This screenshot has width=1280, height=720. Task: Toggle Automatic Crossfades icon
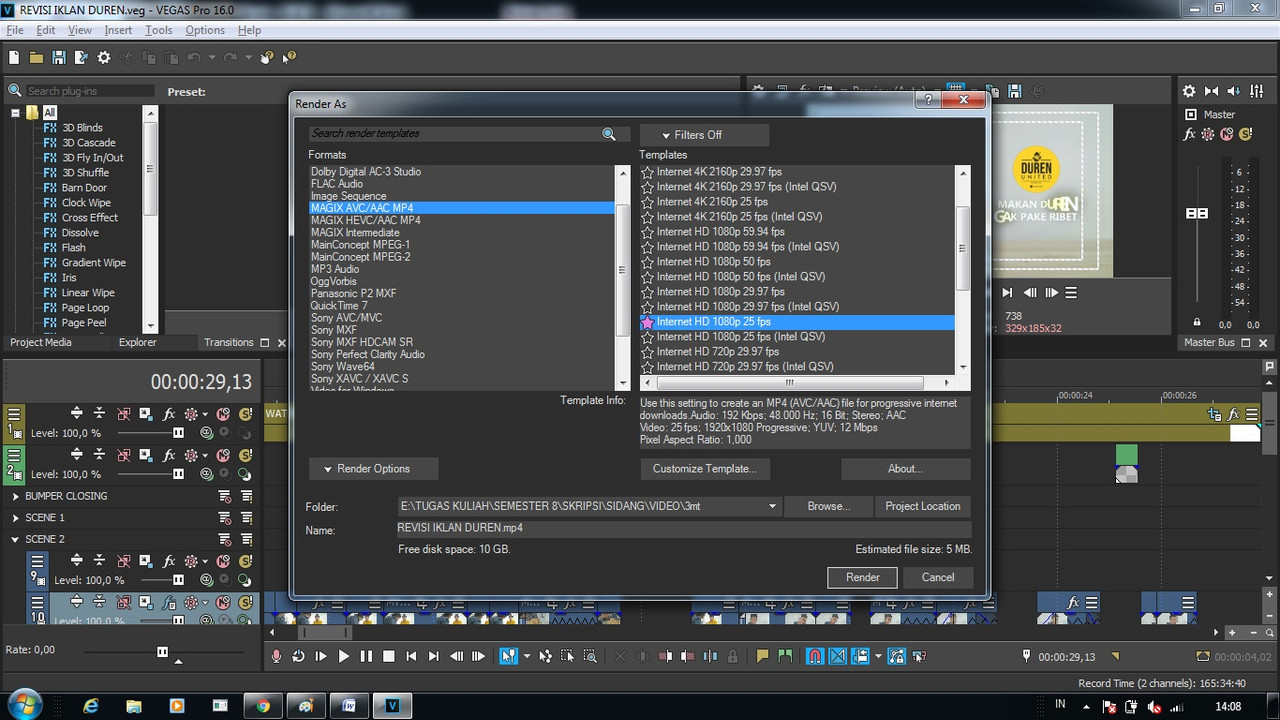pos(837,656)
